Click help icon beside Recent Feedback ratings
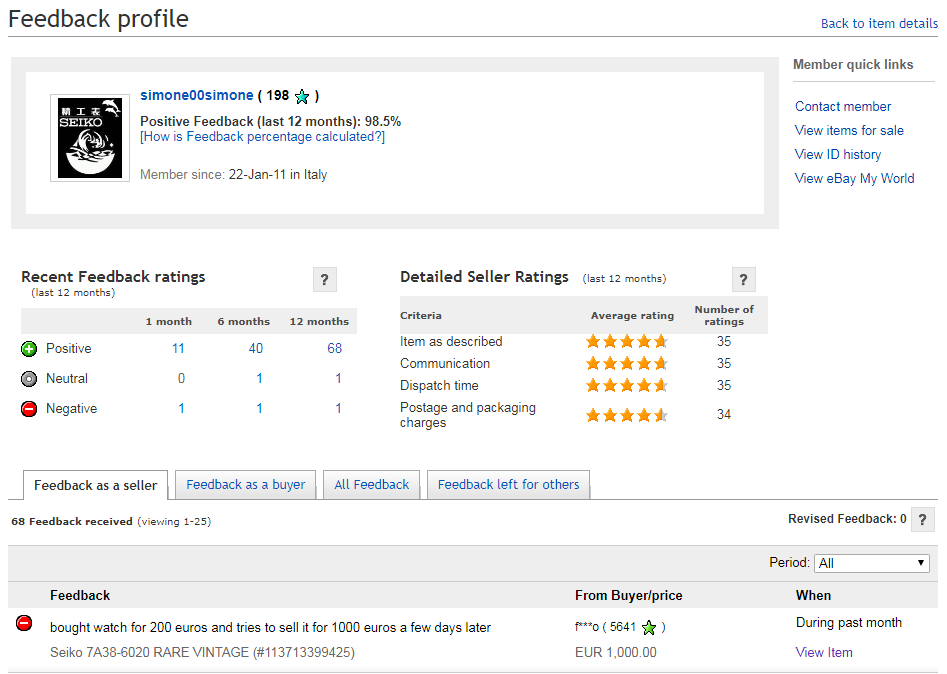This screenshot has width=947, height=674. (324, 280)
